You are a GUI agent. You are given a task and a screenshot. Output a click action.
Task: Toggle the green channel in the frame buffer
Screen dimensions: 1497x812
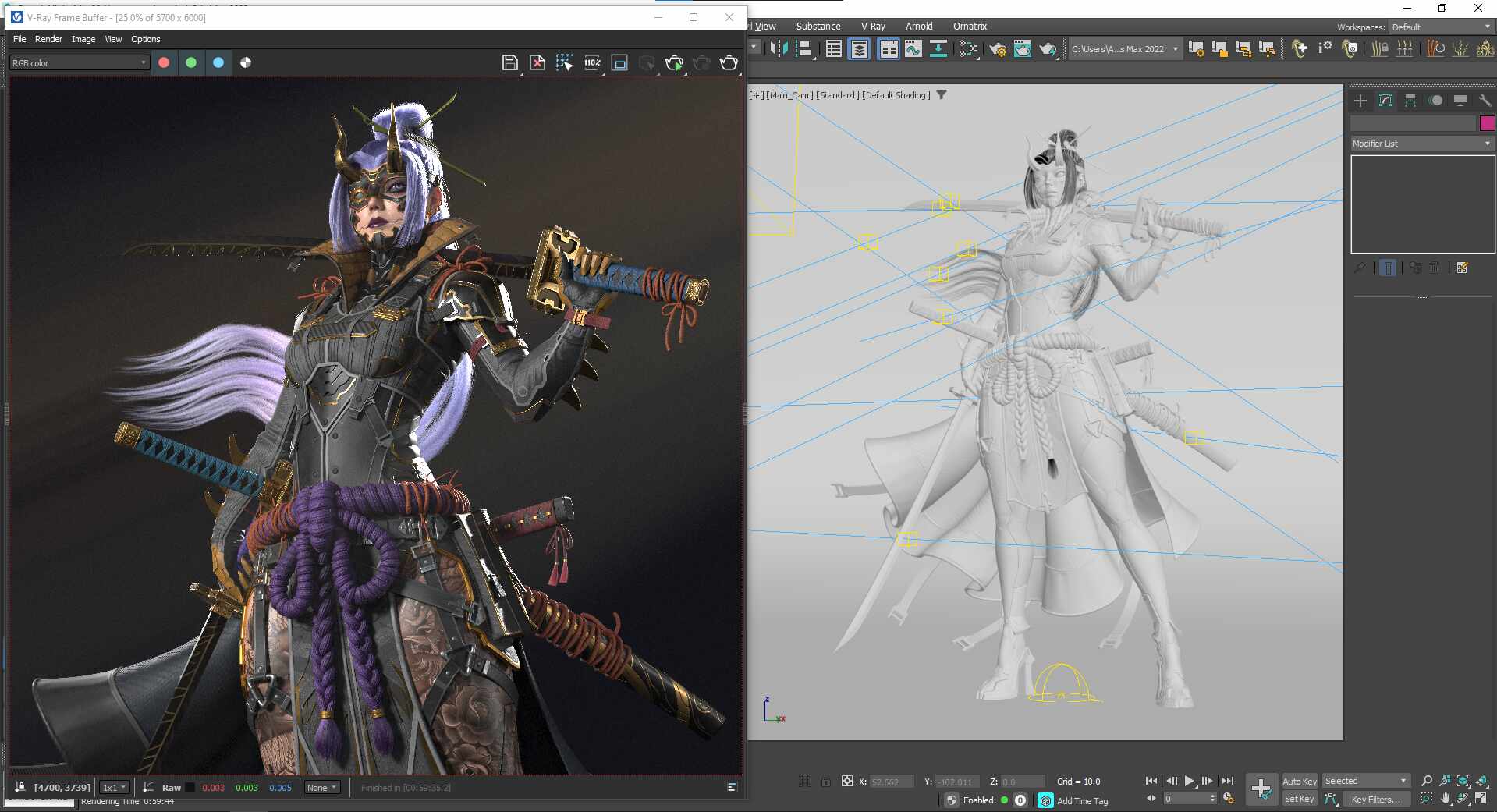click(x=191, y=62)
